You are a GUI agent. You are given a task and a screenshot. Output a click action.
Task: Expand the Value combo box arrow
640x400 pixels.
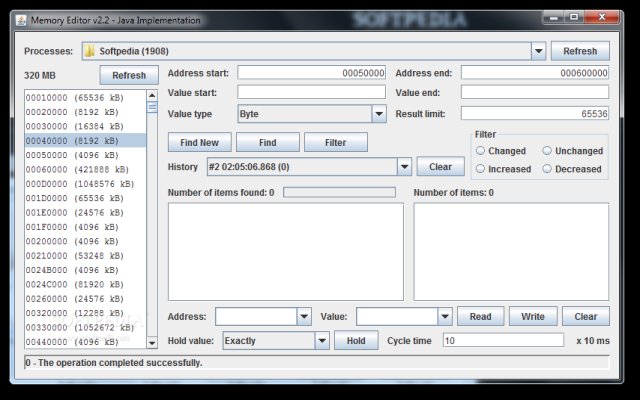coord(445,316)
